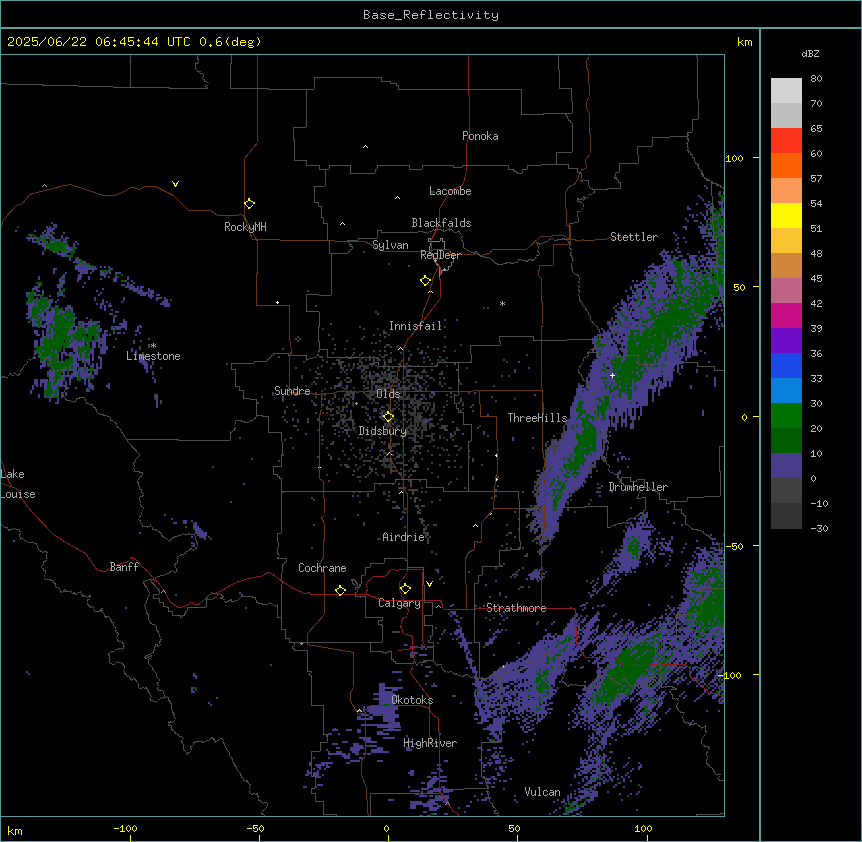Click the RedDeer city label
862x842 pixels.
[440, 255]
